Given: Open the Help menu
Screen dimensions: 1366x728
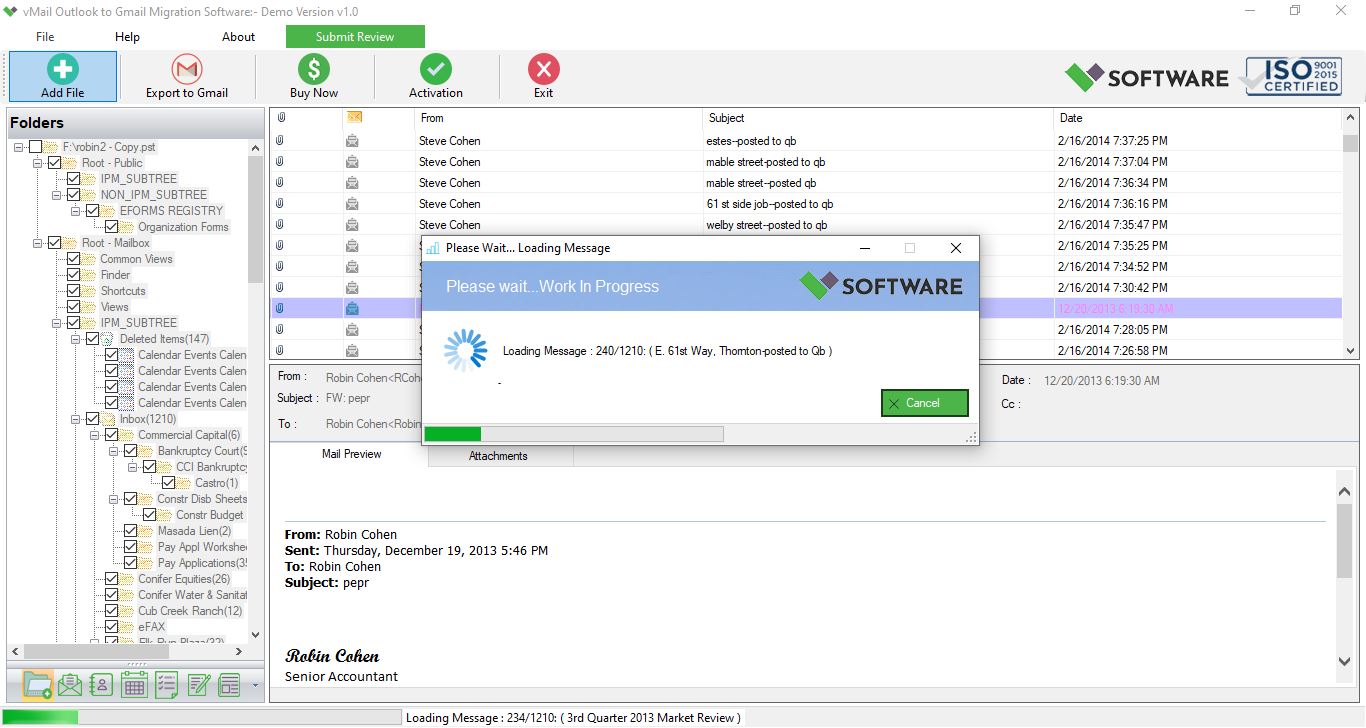Looking at the screenshot, I should 127,37.
